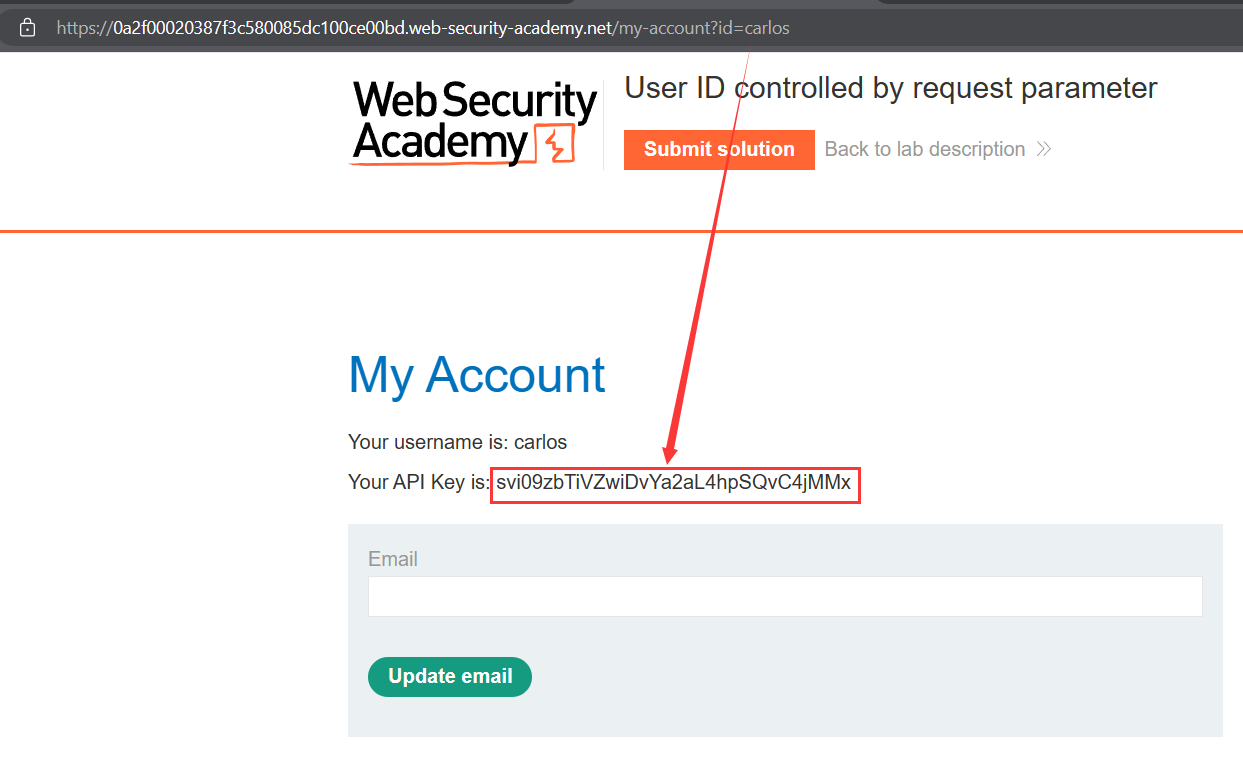Click the 'Your username is:' label
The image size is (1243, 770).
428,442
